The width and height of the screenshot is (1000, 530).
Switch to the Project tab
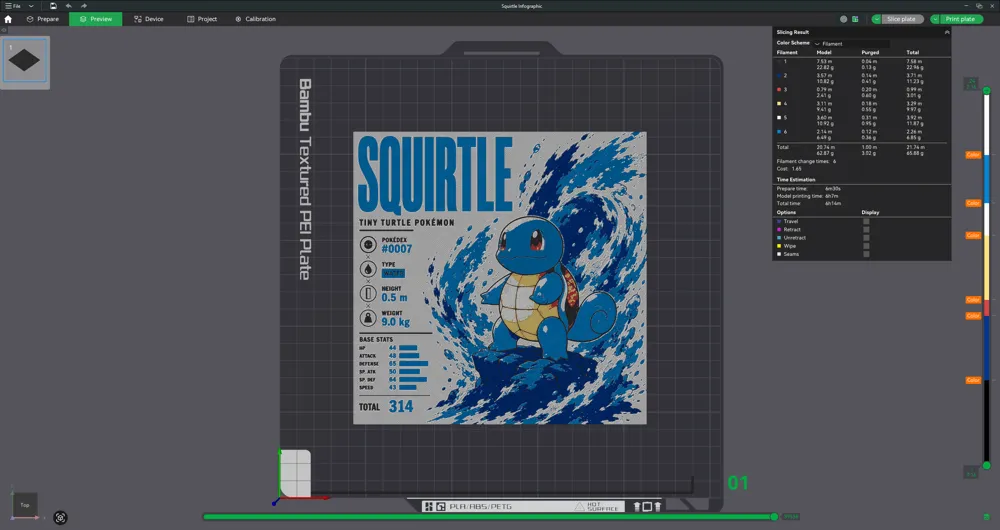pyautogui.click(x=202, y=19)
